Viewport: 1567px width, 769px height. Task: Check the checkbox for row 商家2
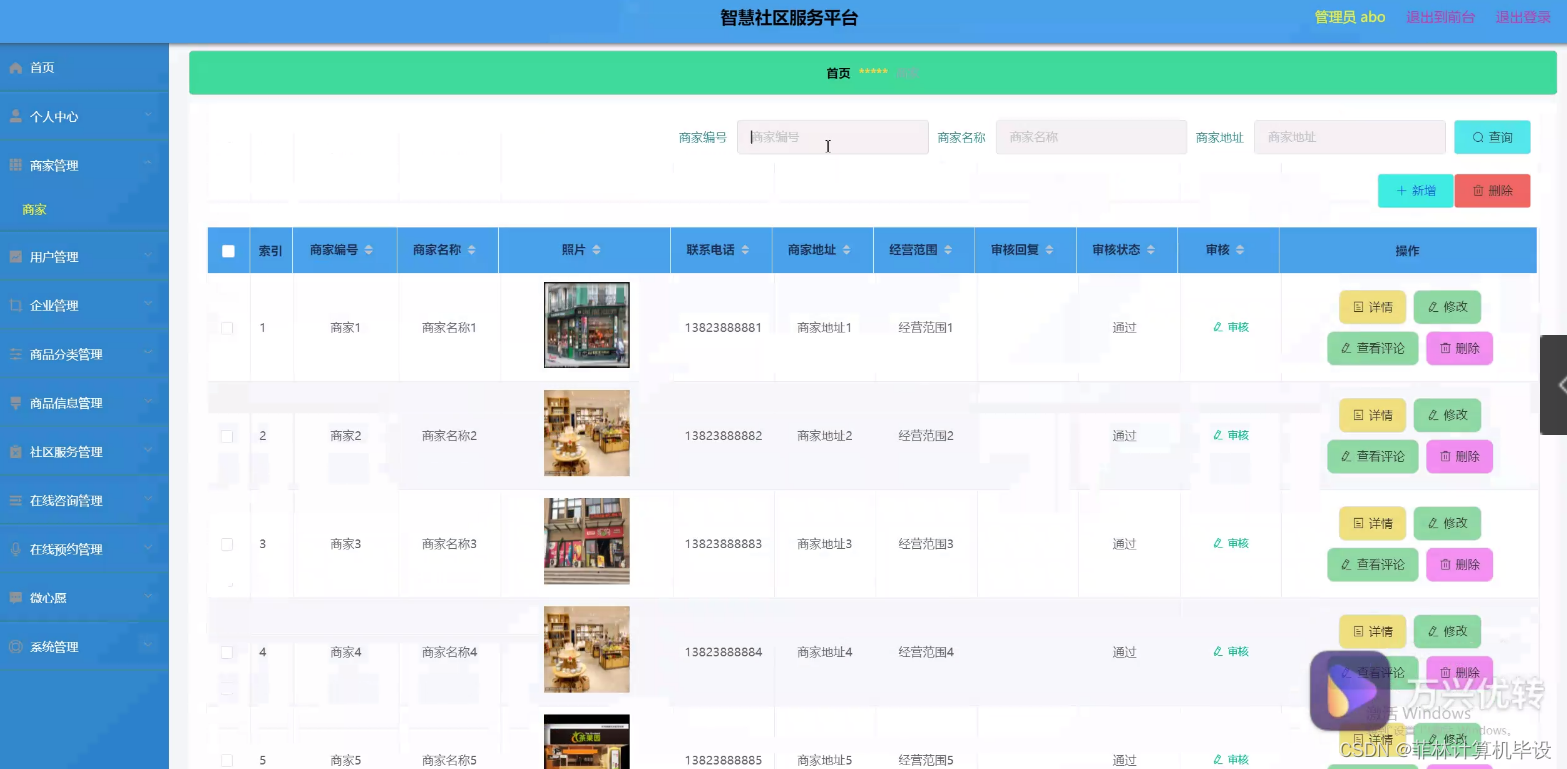[227, 436]
